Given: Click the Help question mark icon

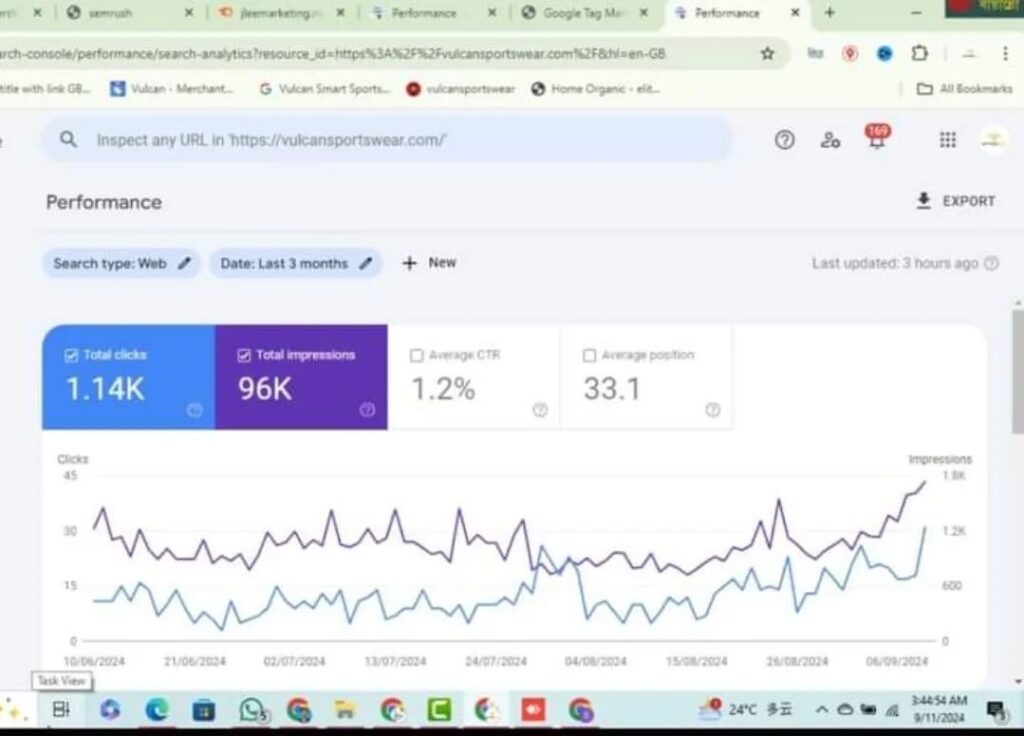Looking at the screenshot, I should pyautogui.click(x=785, y=140).
